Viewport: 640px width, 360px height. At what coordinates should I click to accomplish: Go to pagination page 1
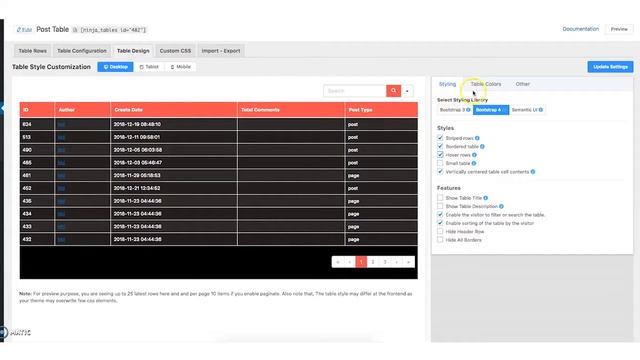click(361, 262)
